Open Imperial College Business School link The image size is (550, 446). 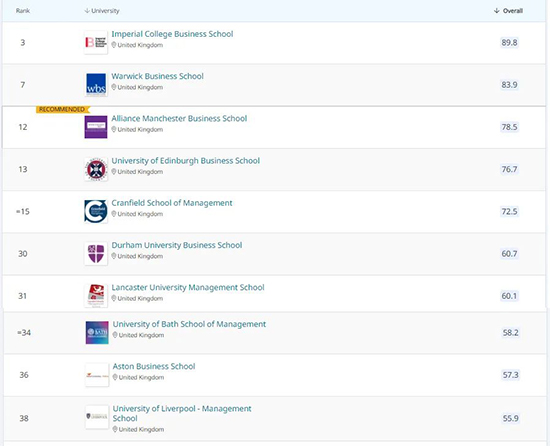(x=172, y=34)
